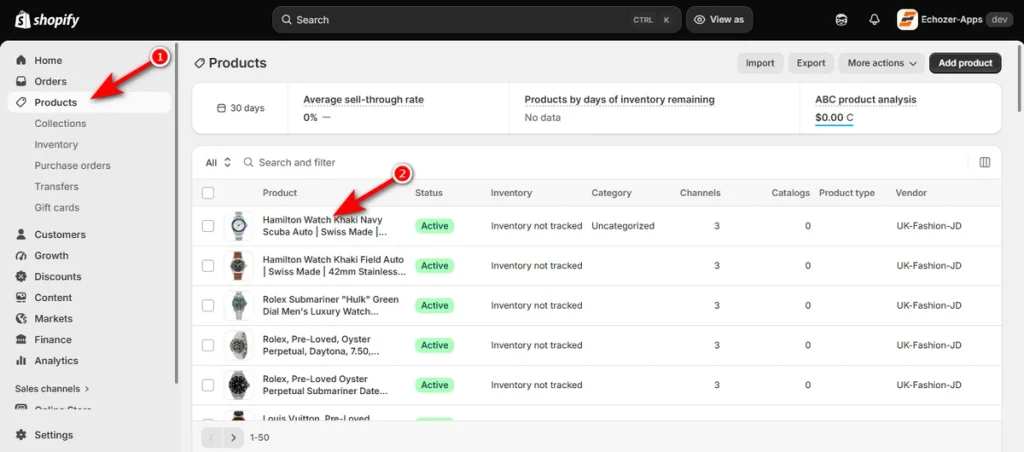The height and width of the screenshot is (452, 1024).
Task: Open Hamilton Khaki Navy Scuba watch thumbnail
Action: pyautogui.click(x=238, y=226)
